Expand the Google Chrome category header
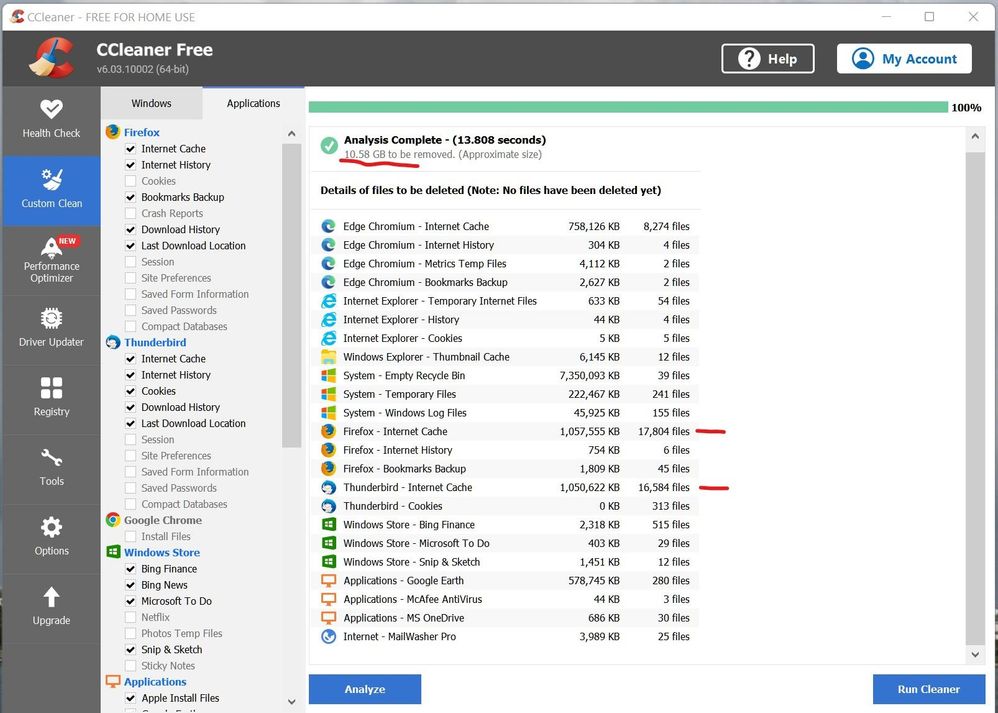The image size is (998, 713). point(162,520)
